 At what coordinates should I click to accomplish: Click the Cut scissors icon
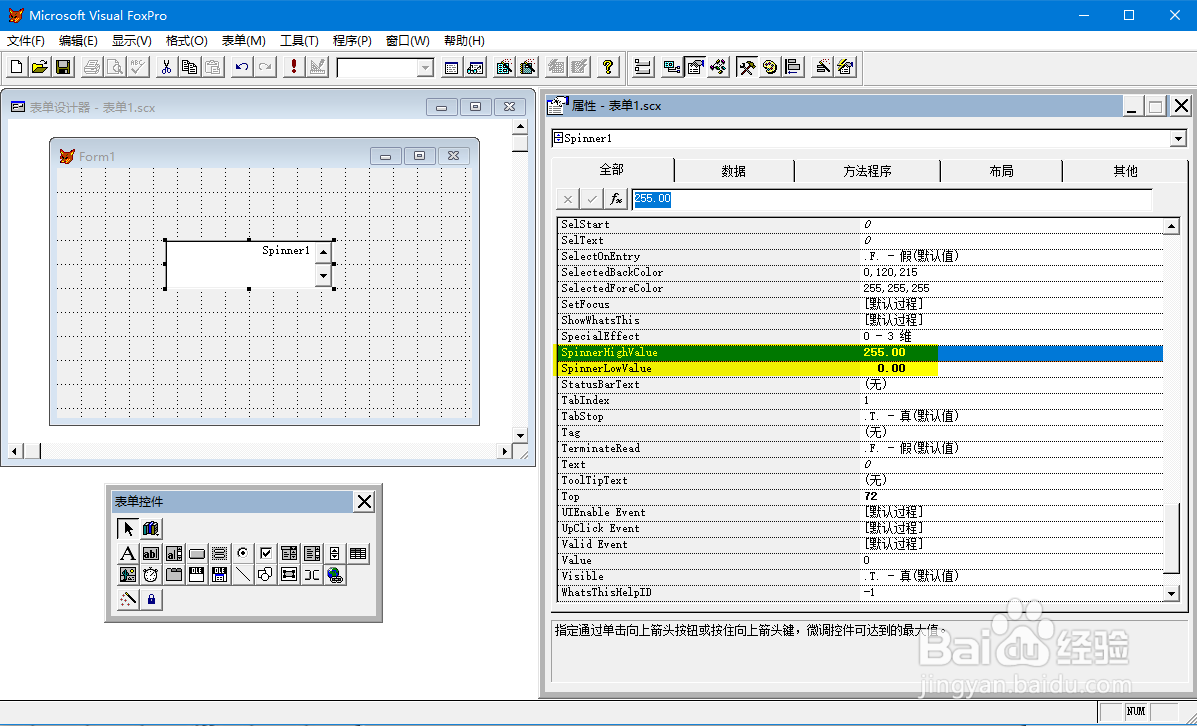click(x=166, y=67)
